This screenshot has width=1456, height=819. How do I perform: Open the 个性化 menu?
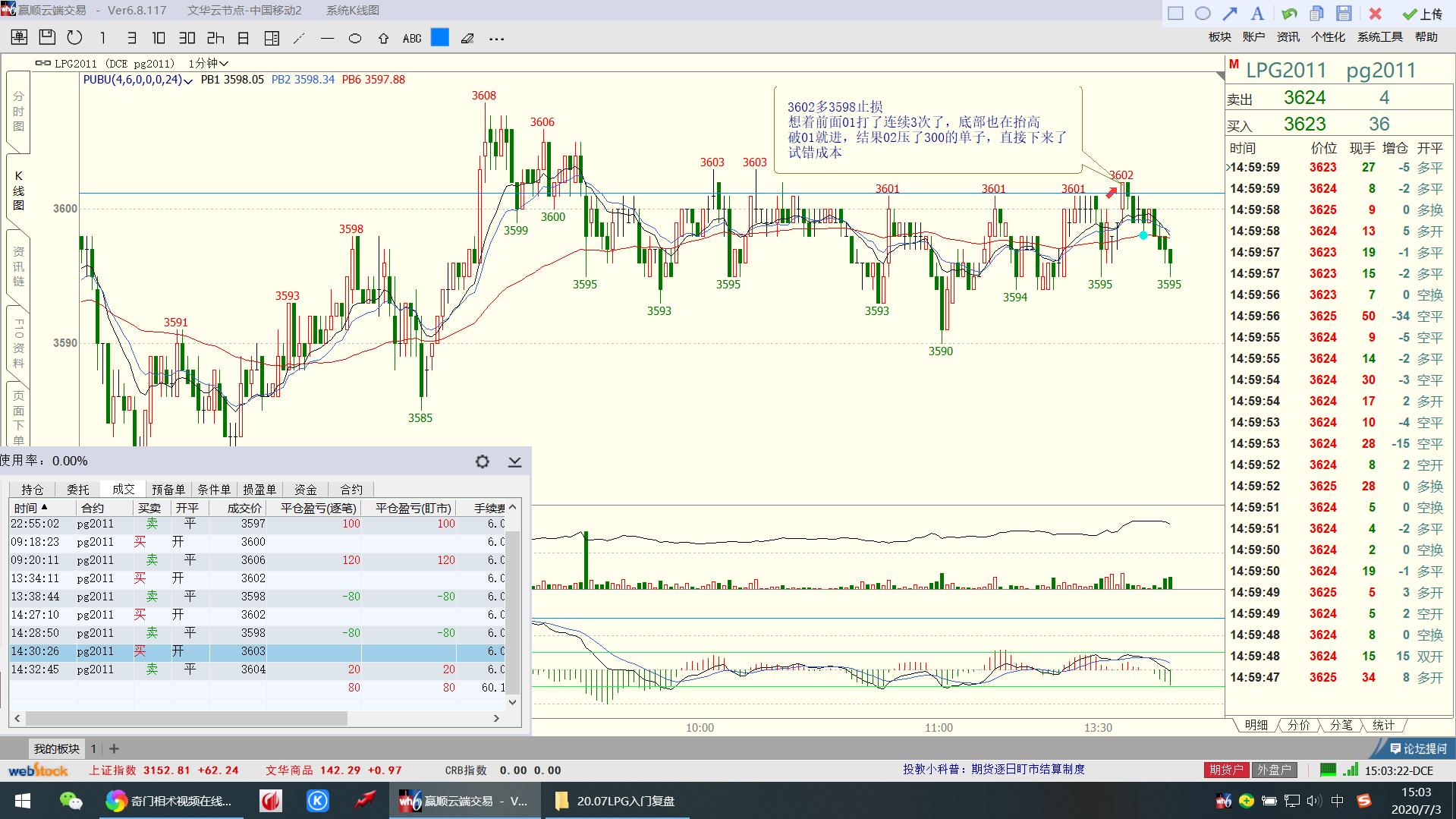1328,36
